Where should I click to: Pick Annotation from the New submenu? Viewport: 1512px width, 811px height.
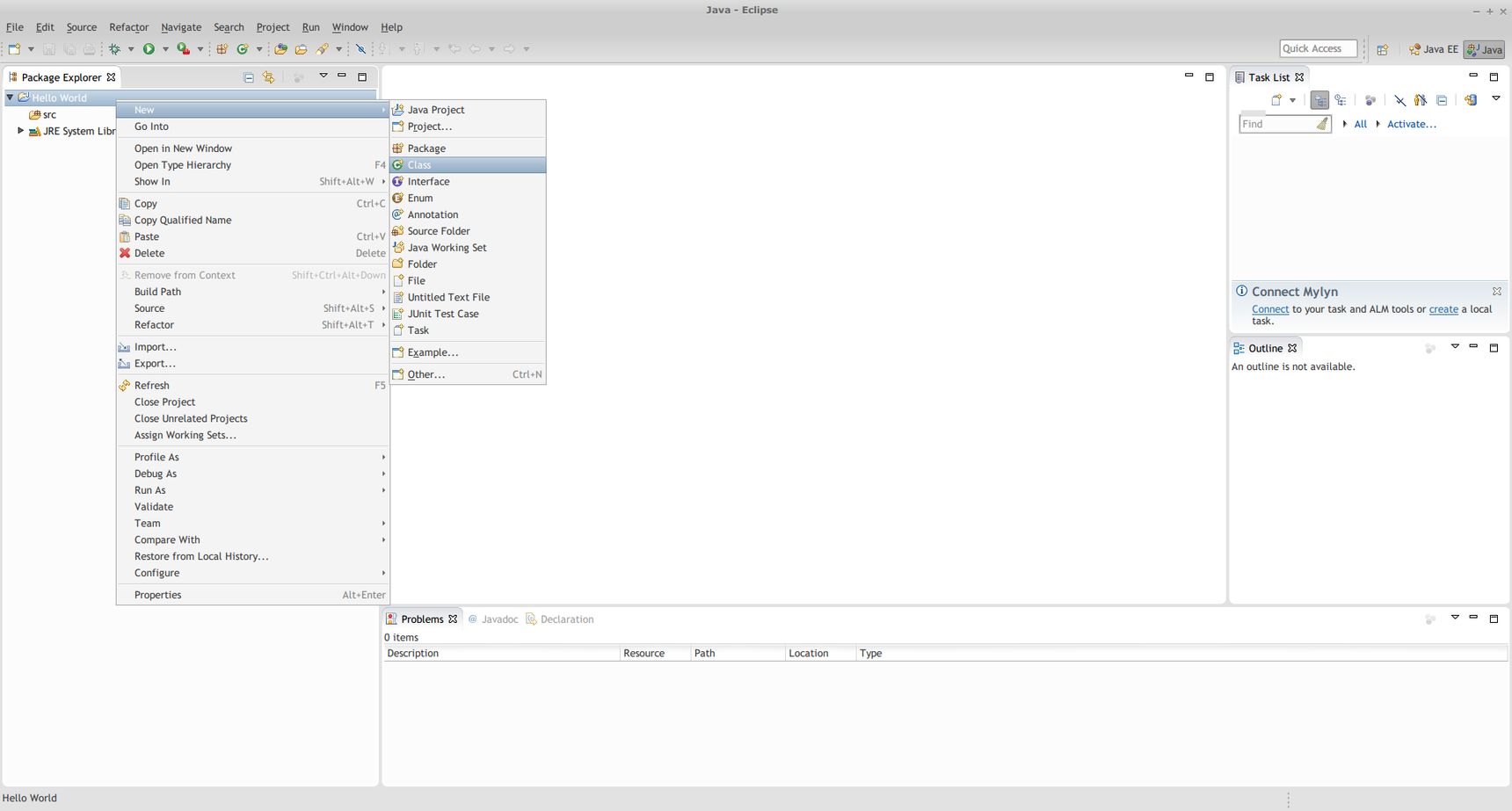469,214
